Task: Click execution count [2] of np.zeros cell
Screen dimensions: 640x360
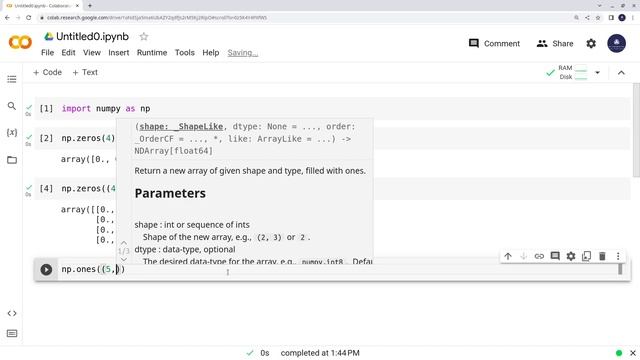Action: tap(46, 138)
